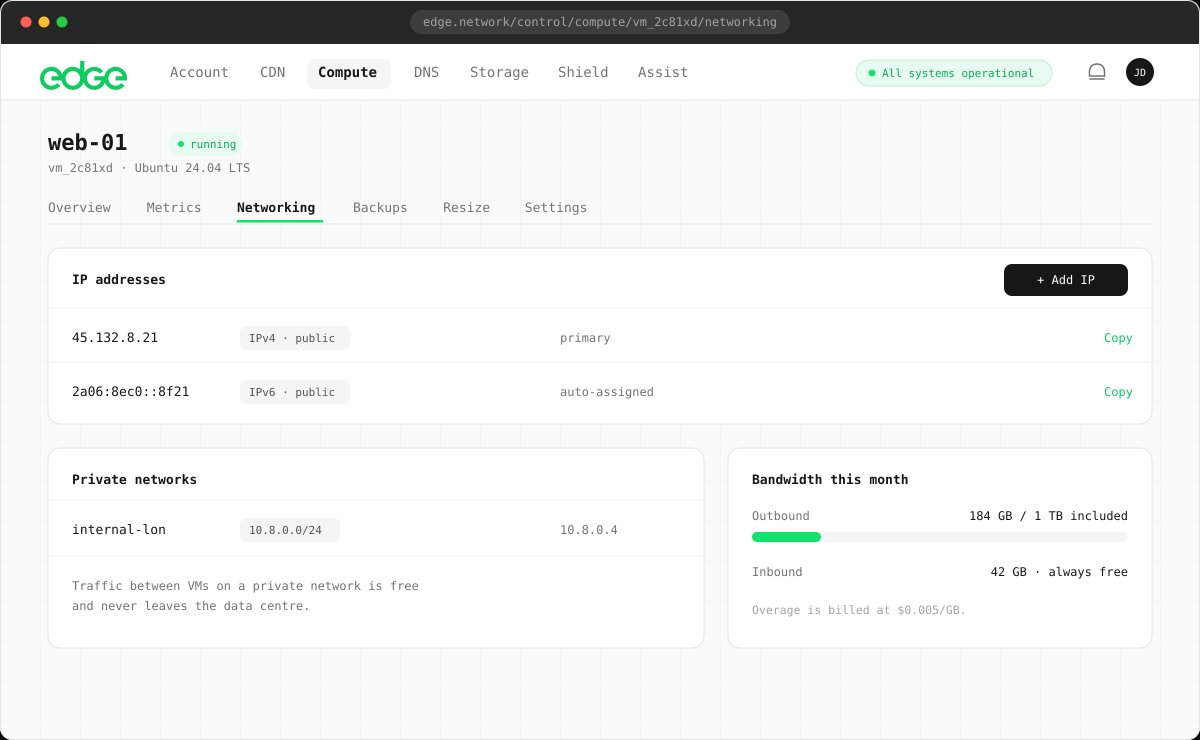
Task: Open the DNS section
Action: [427, 72]
